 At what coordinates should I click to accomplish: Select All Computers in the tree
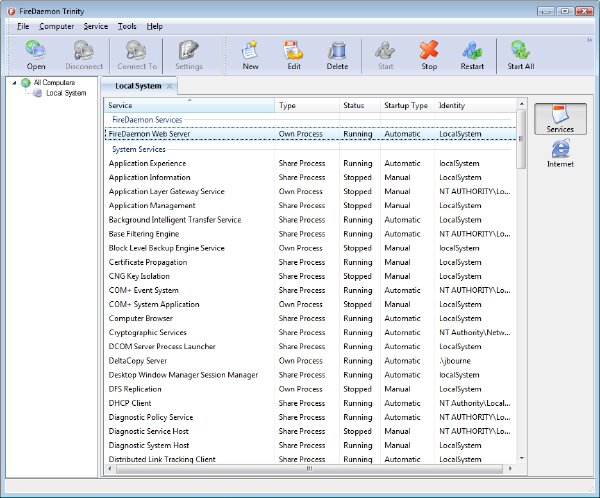54,82
